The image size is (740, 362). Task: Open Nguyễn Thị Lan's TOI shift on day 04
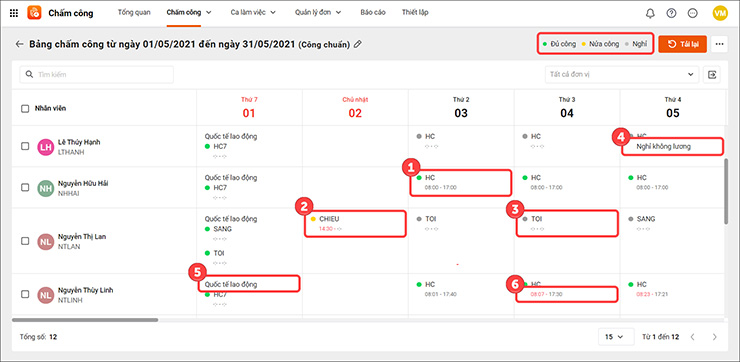[567, 223]
